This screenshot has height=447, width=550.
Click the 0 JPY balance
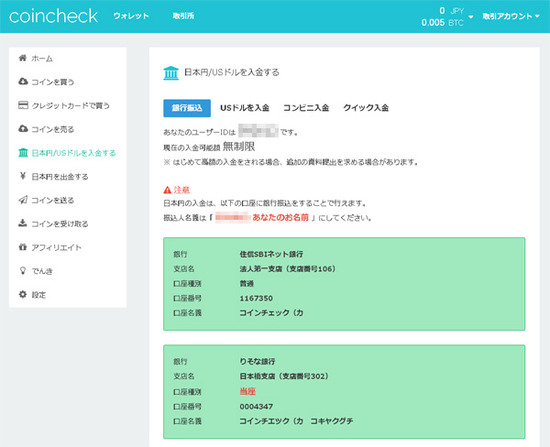(x=452, y=11)
